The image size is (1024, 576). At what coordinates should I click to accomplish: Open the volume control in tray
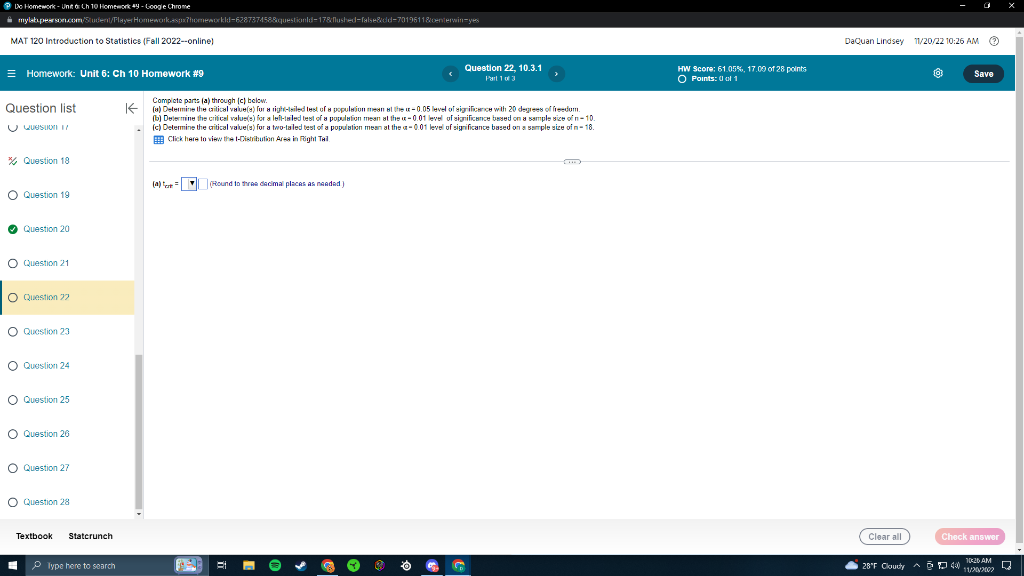point(955,566)
